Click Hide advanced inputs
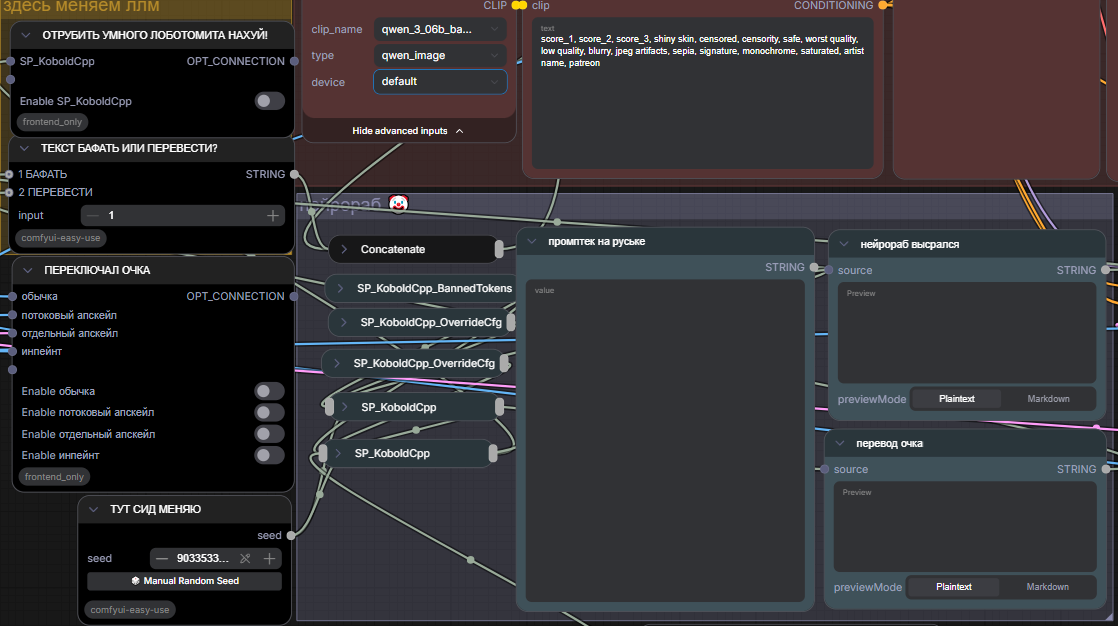1118x626 pixels. pos(408,131)
